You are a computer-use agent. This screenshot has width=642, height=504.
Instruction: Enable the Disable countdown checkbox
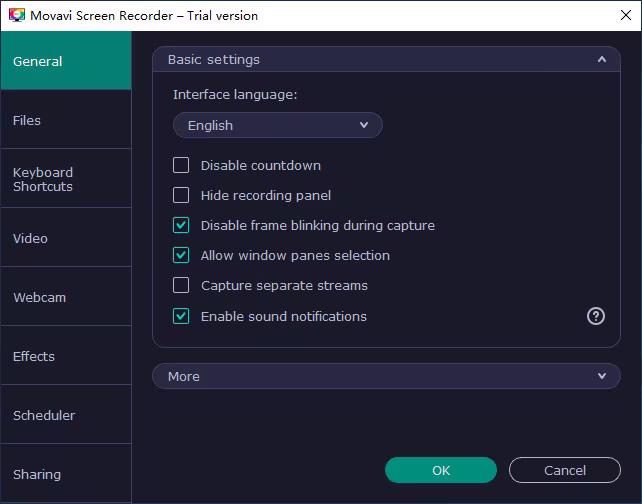pyautogui.click(x=181, y=165)
